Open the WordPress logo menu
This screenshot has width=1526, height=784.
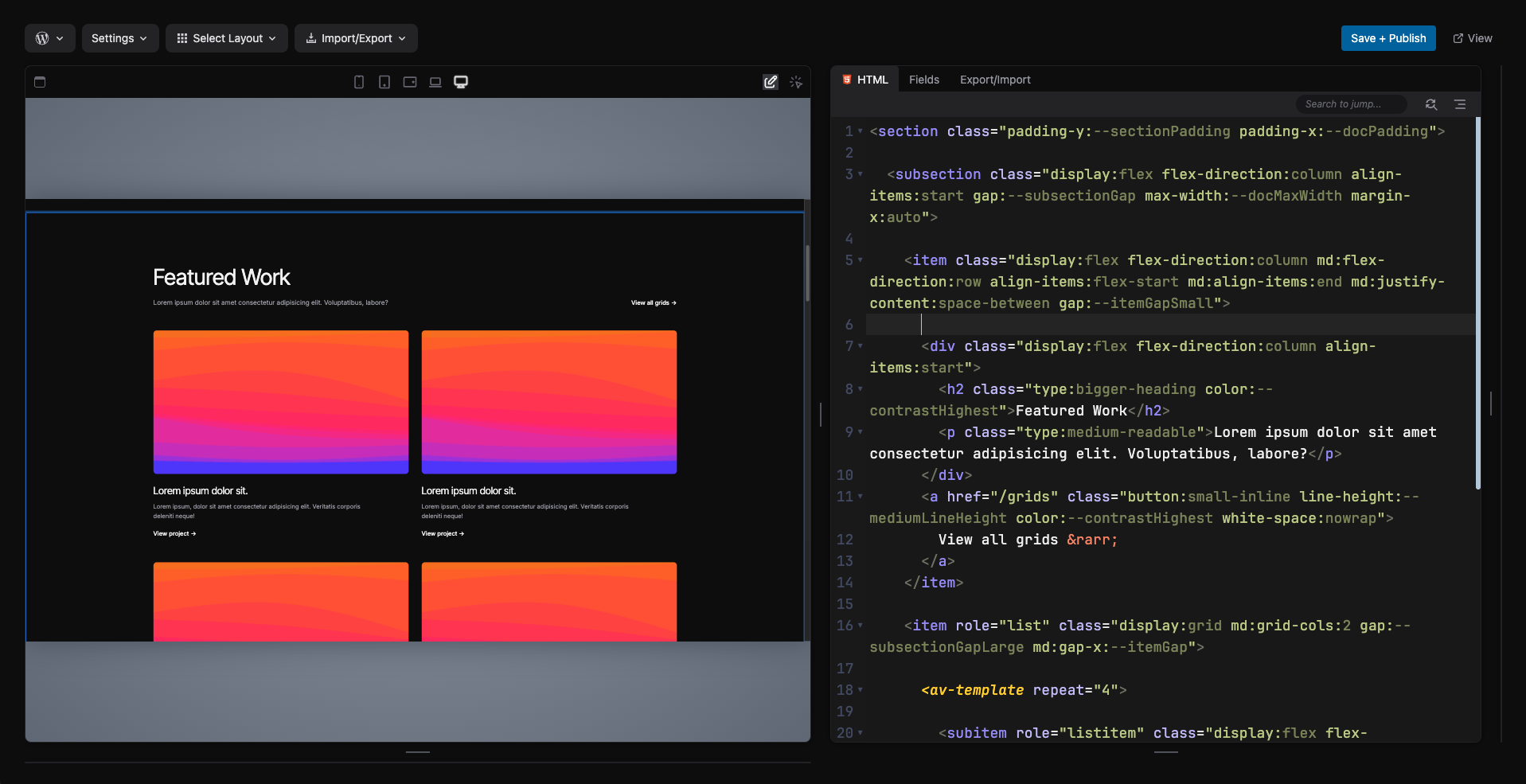point(49,38)
